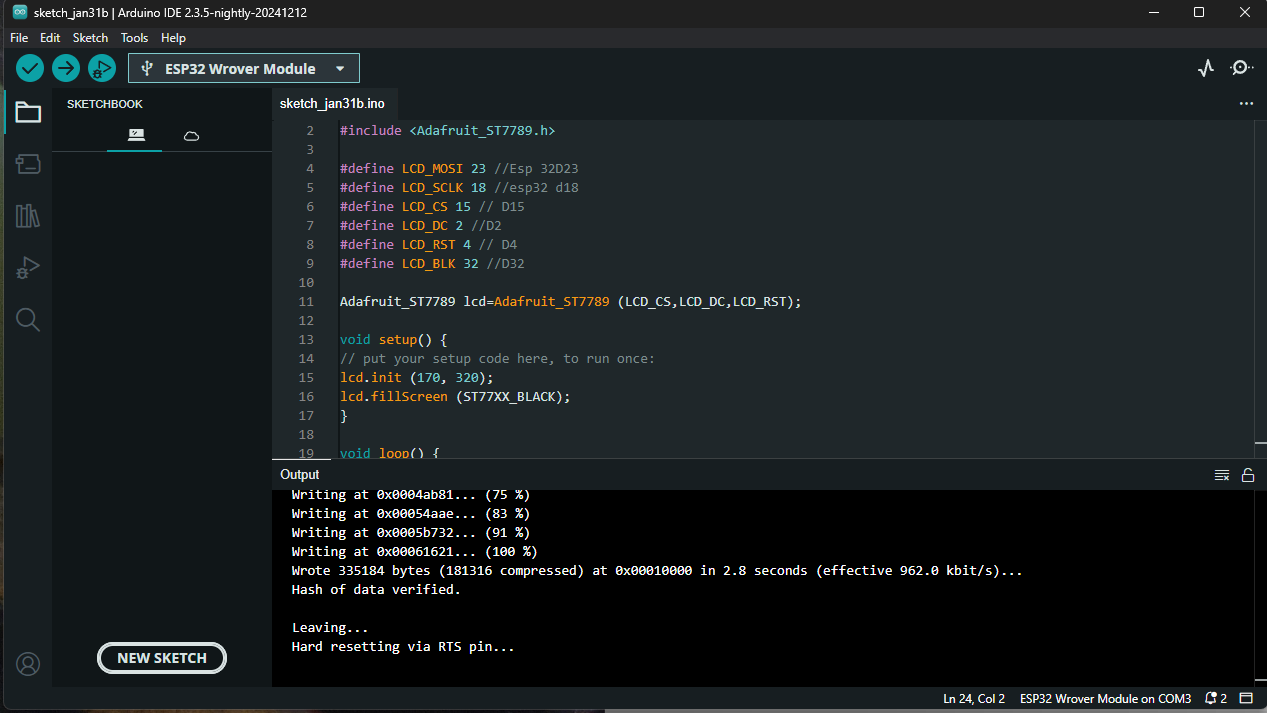Open the Sketch menu
1267x713 pixels.
[90, 38]
